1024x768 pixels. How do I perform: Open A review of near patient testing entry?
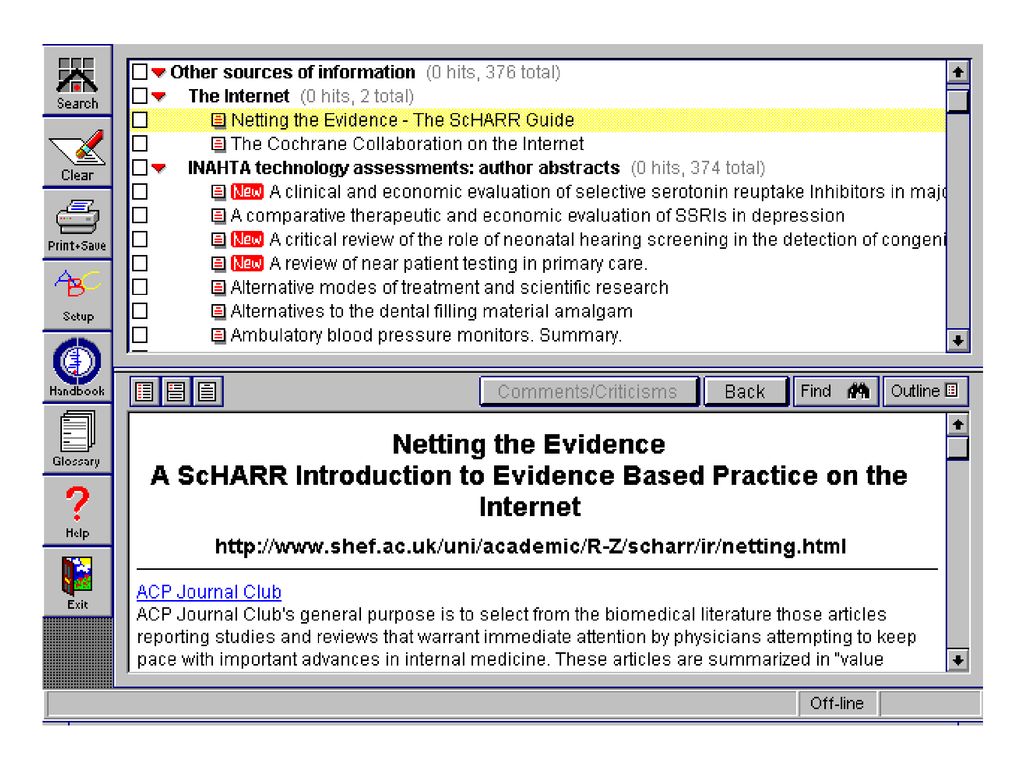pyautogui.click(x=458, y=263)
